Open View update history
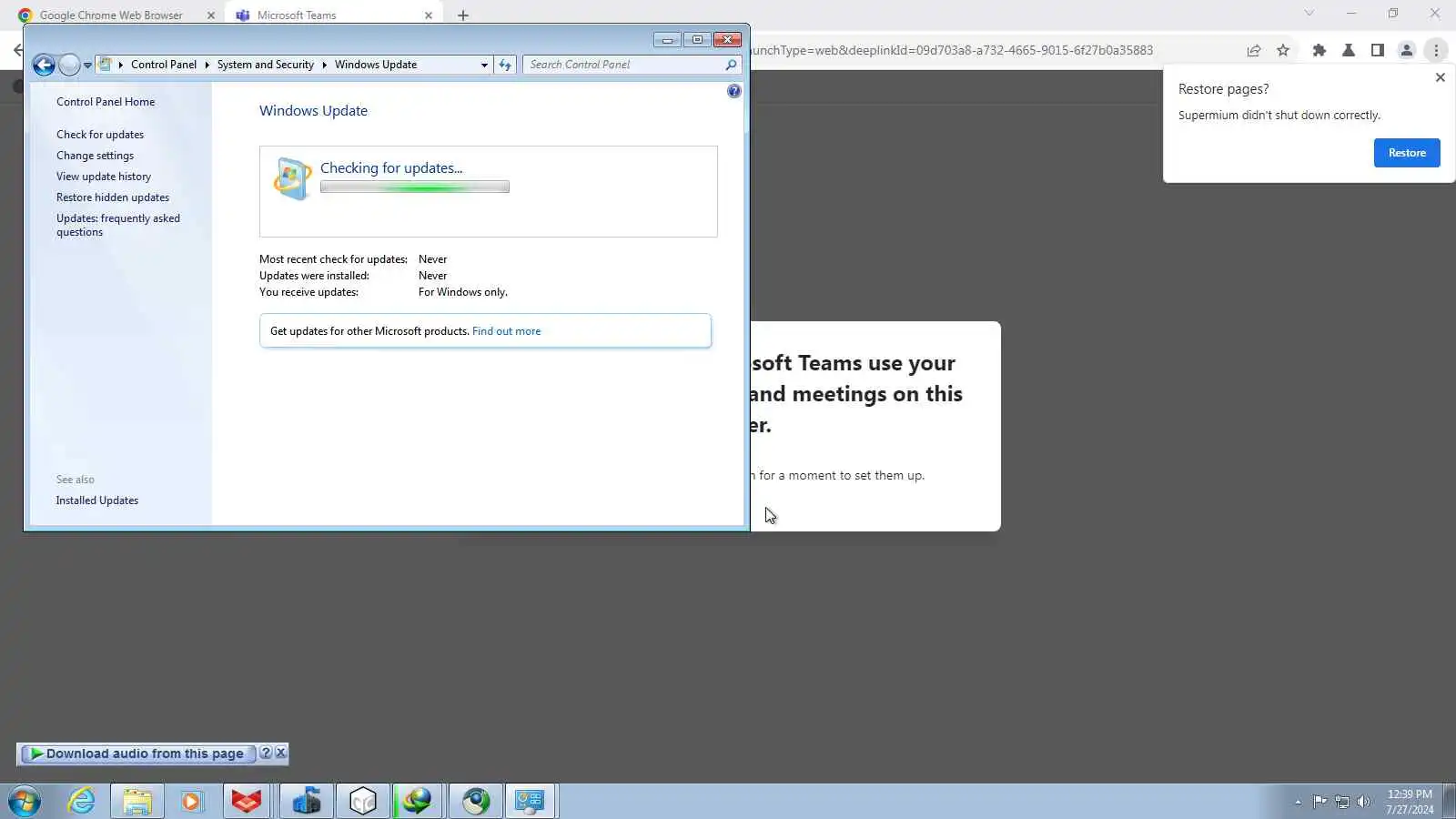This screenshot has width=1456, height=819. point(104,177)
